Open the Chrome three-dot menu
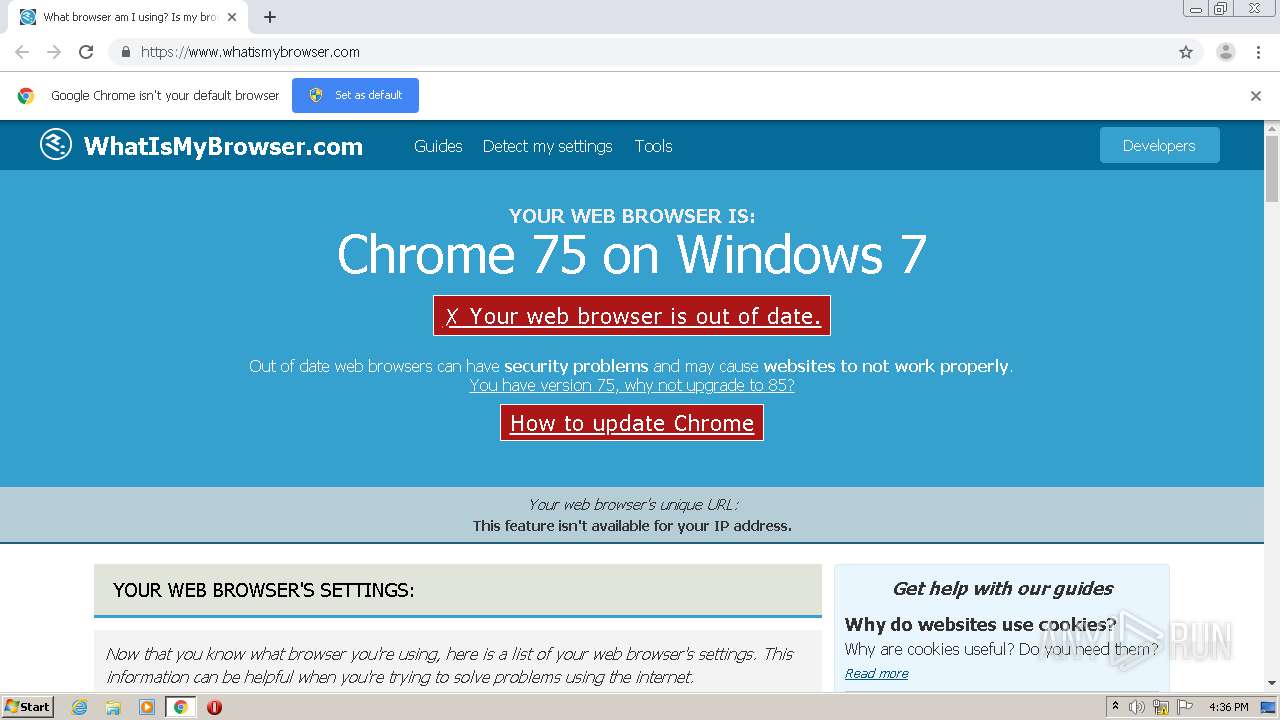Image resolution: width=1280 pixels, height=720 pixels. click(x=1258, y=52)
